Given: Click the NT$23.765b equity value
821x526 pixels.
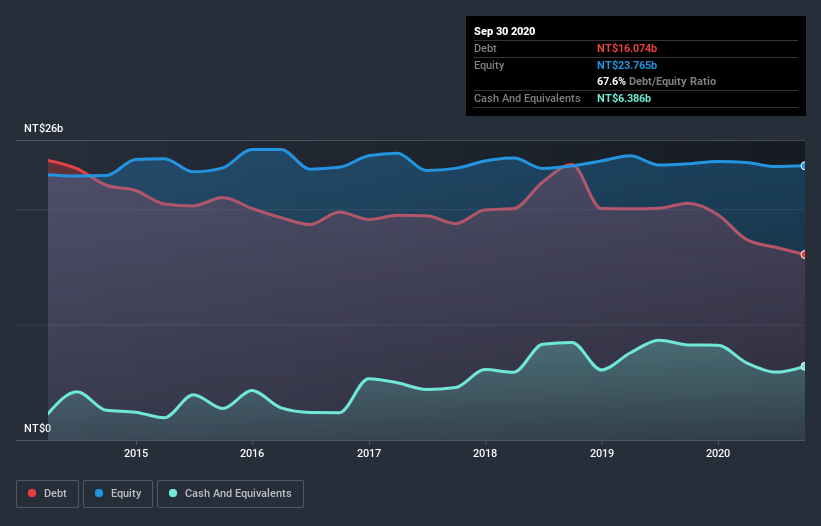Looking at the screenshot, I should point(627,65).
